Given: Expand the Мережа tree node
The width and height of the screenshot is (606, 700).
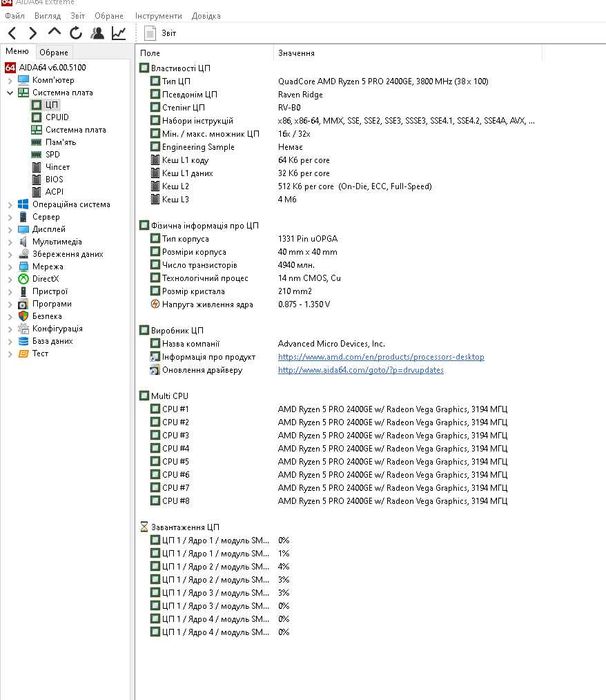Looking at the screenshot, I should 10,267.
